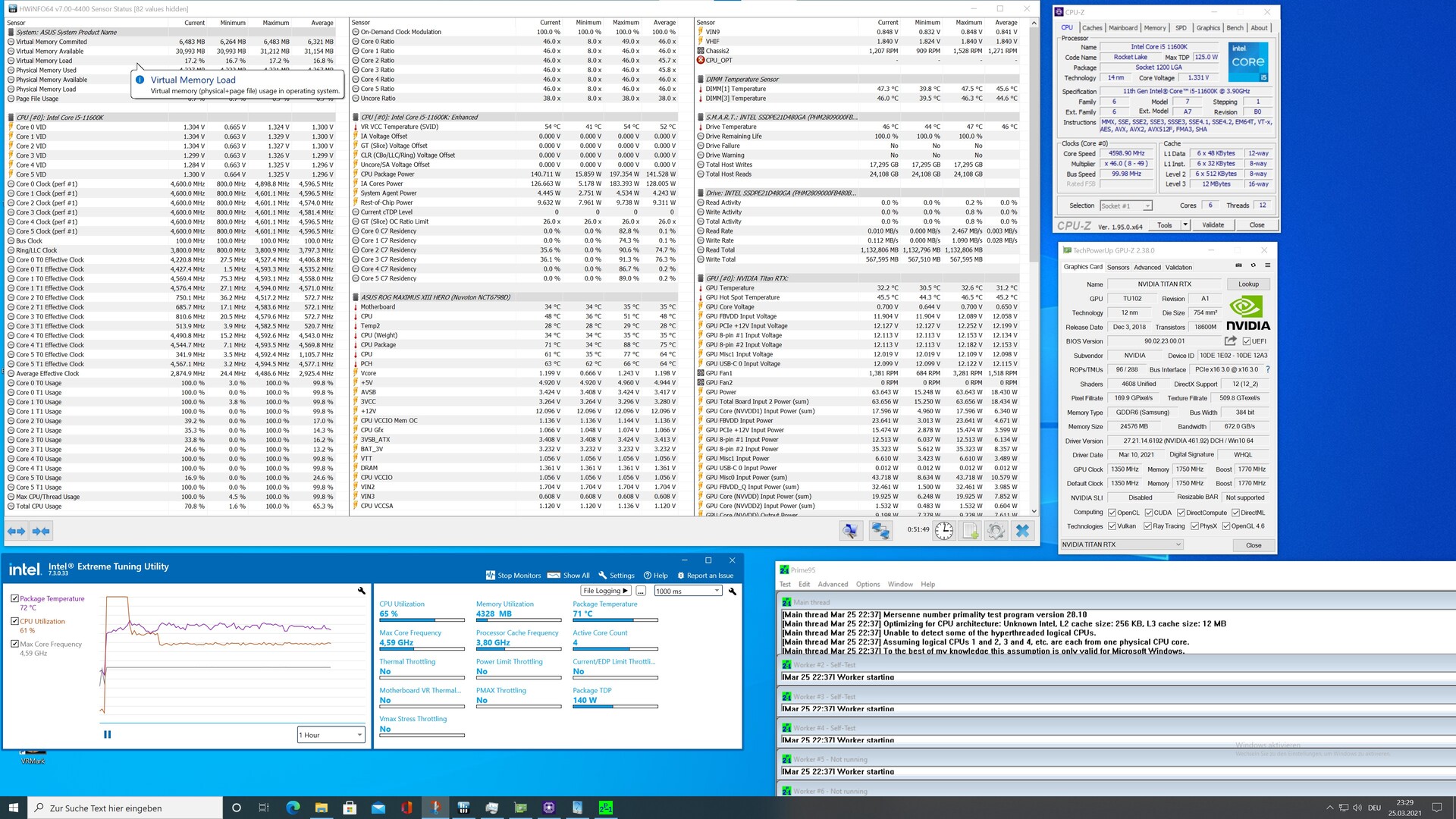The height and width of the screenshot is (819, 1456).
Task: Click the HWiNFO network monitors icon
Action: [880, 532]
